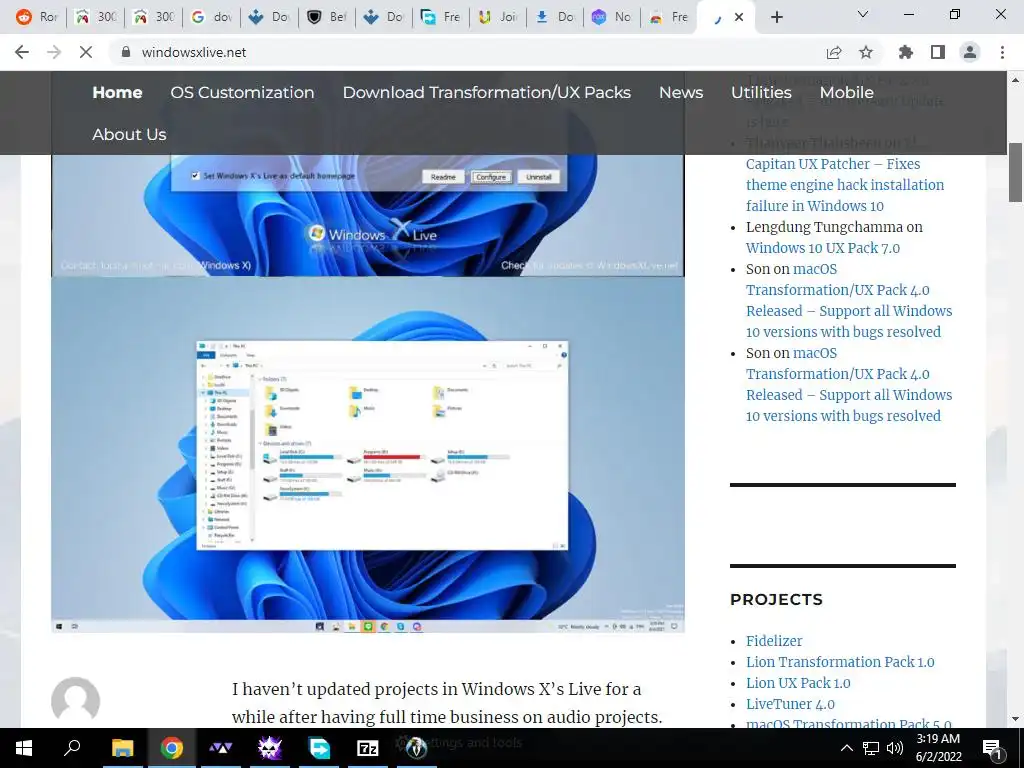Open Lion Transformation Pack 1.0 link

[840, 662]
